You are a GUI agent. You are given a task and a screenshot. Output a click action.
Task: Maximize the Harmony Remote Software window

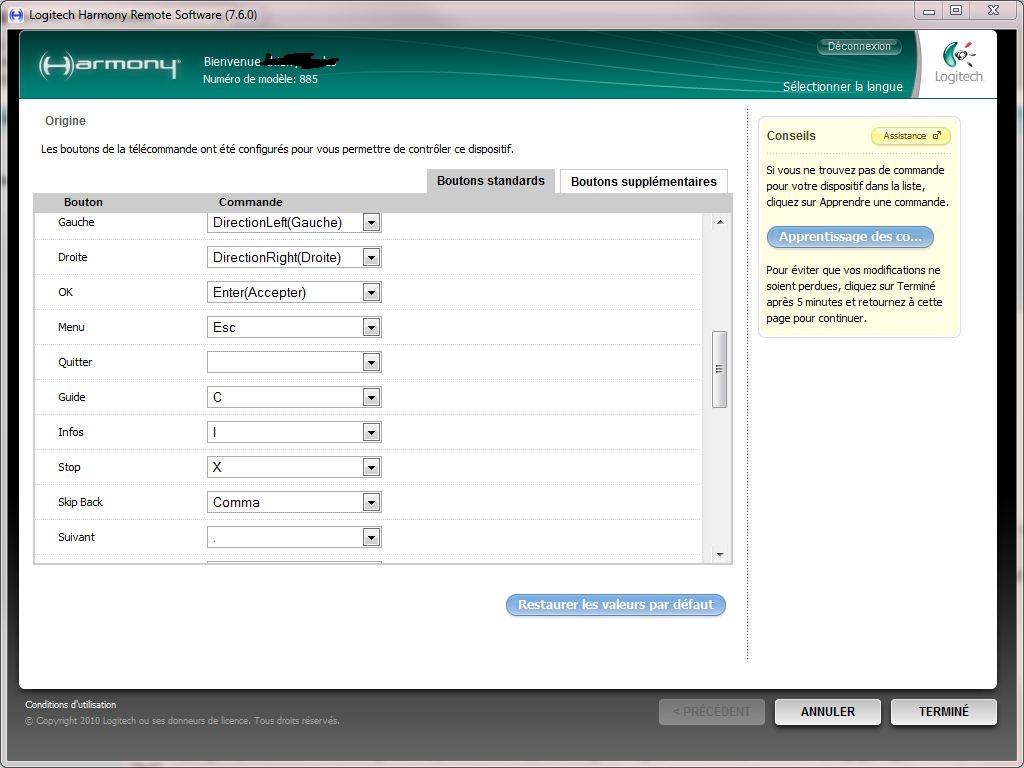[956, 10]
